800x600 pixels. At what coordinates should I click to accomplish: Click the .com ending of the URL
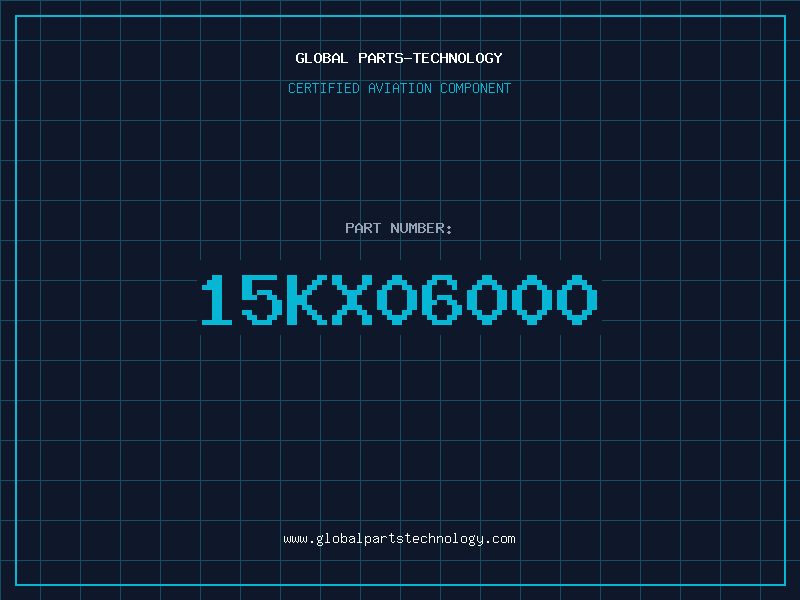point(499,539)
